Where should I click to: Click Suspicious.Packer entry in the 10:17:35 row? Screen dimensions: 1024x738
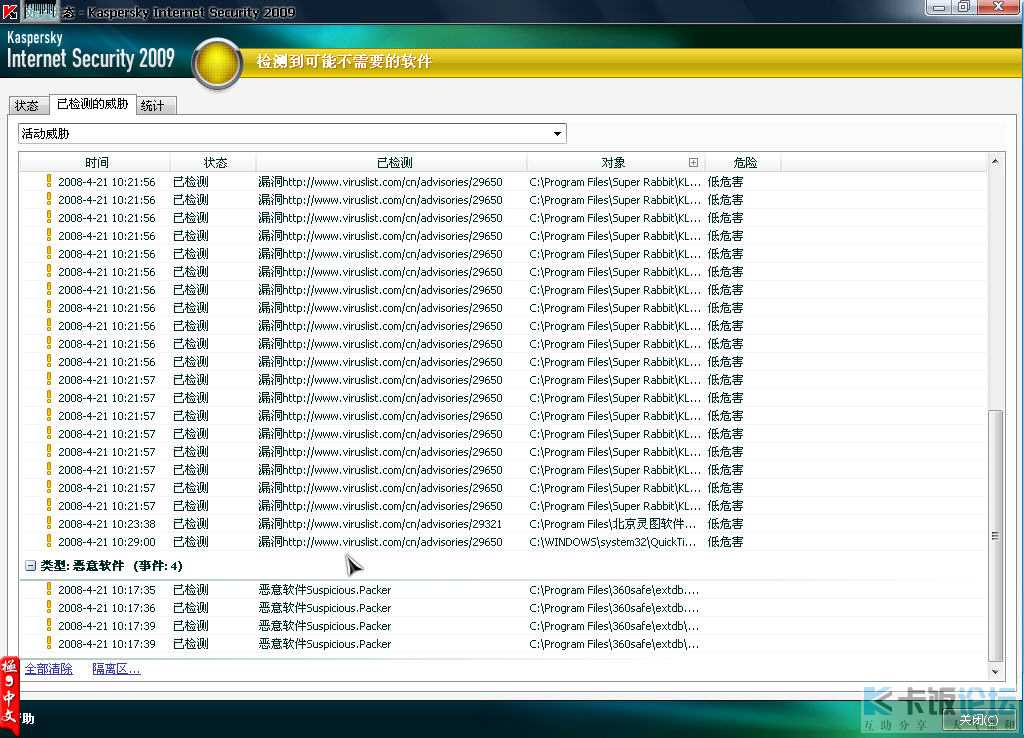pyautogui.click(x=325, y=590)
